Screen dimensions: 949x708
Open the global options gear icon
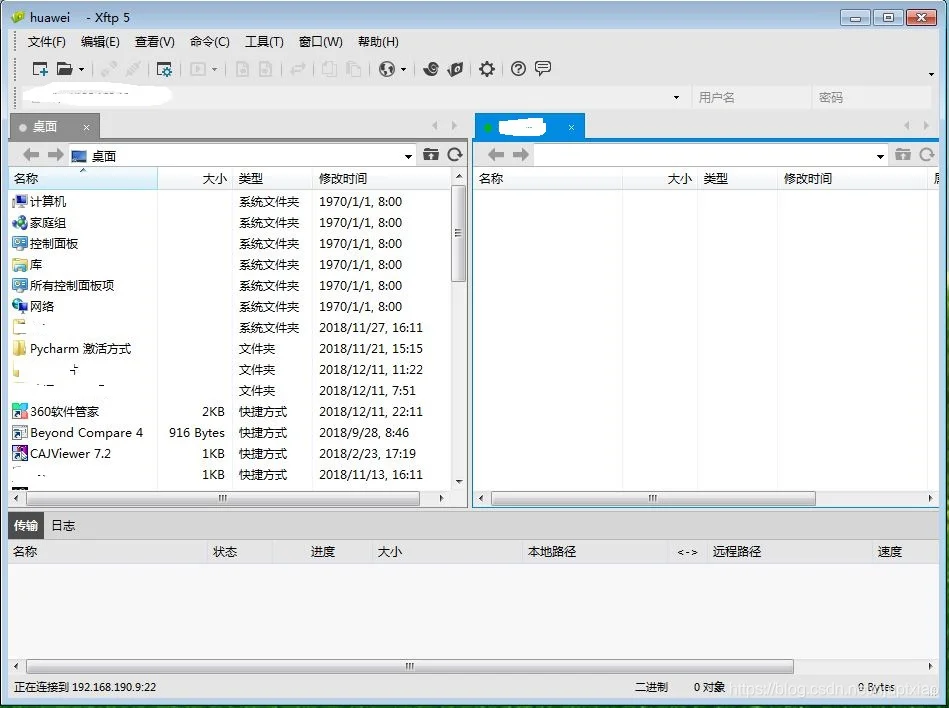pos(486,69)
